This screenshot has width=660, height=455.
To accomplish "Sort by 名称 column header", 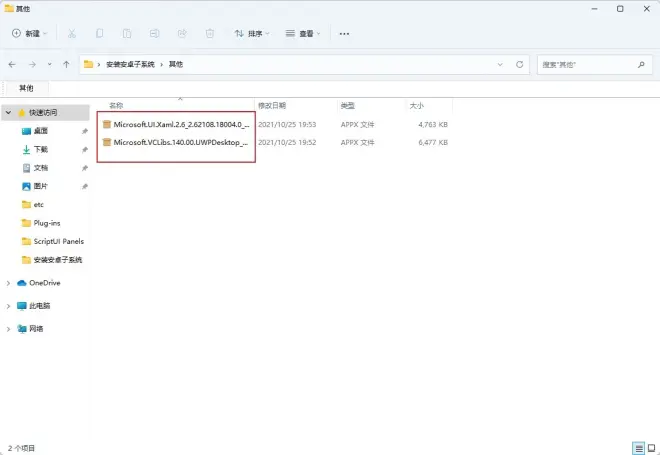I will (116, 106).
